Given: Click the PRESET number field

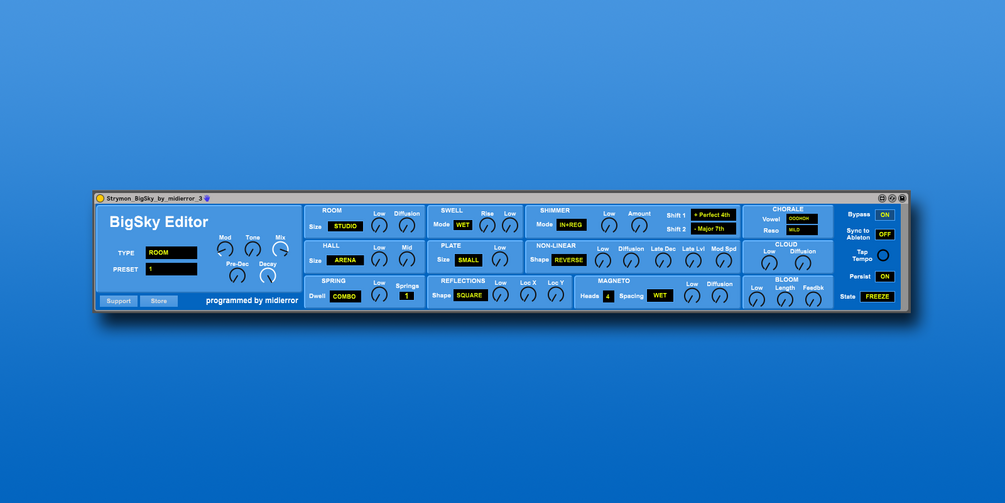Looking at the screenshot, I should (171, 269).
